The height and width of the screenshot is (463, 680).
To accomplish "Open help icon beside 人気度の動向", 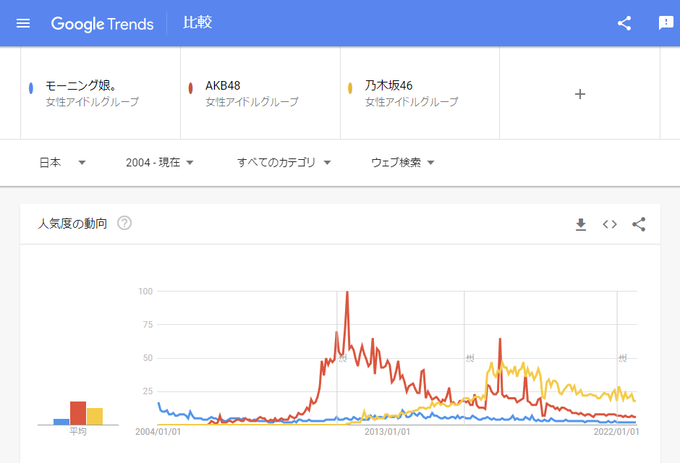I will (x=125, y=223).
